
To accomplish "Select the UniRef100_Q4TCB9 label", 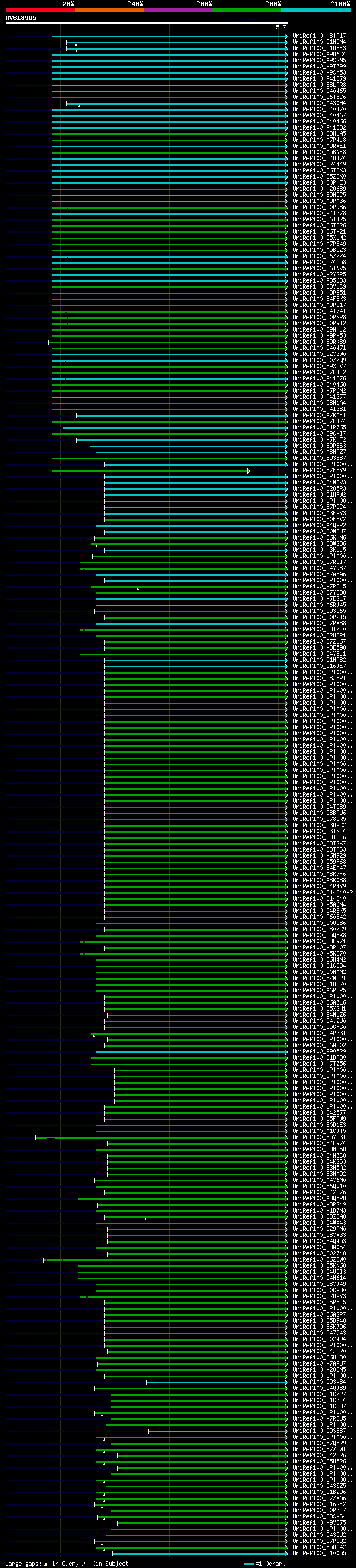I will [319, 807].
